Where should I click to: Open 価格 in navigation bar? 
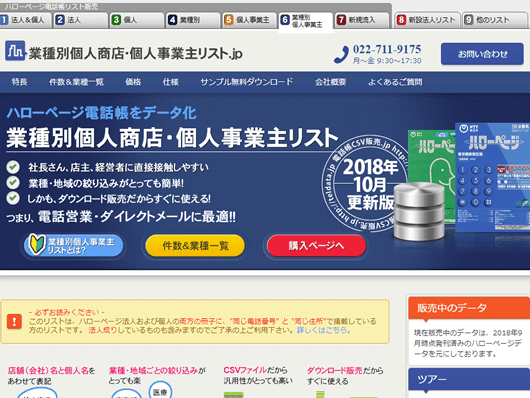coord(133,82)
